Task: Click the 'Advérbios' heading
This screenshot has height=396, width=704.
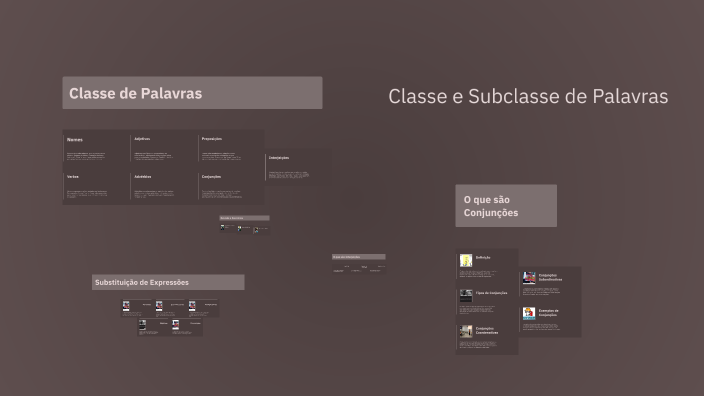Action: coord(143,177)
